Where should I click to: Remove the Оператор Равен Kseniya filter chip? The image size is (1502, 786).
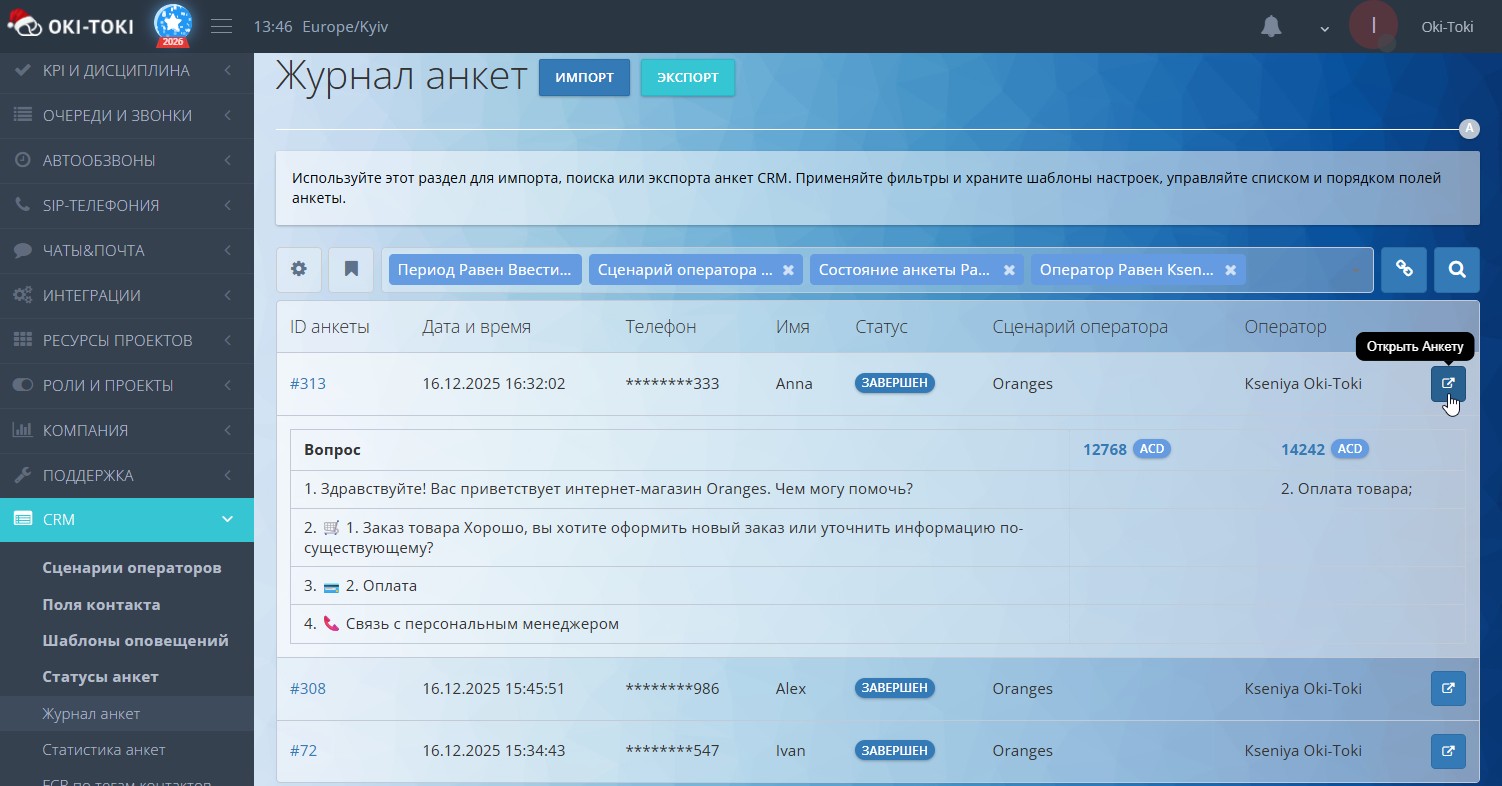(1230, 269)
